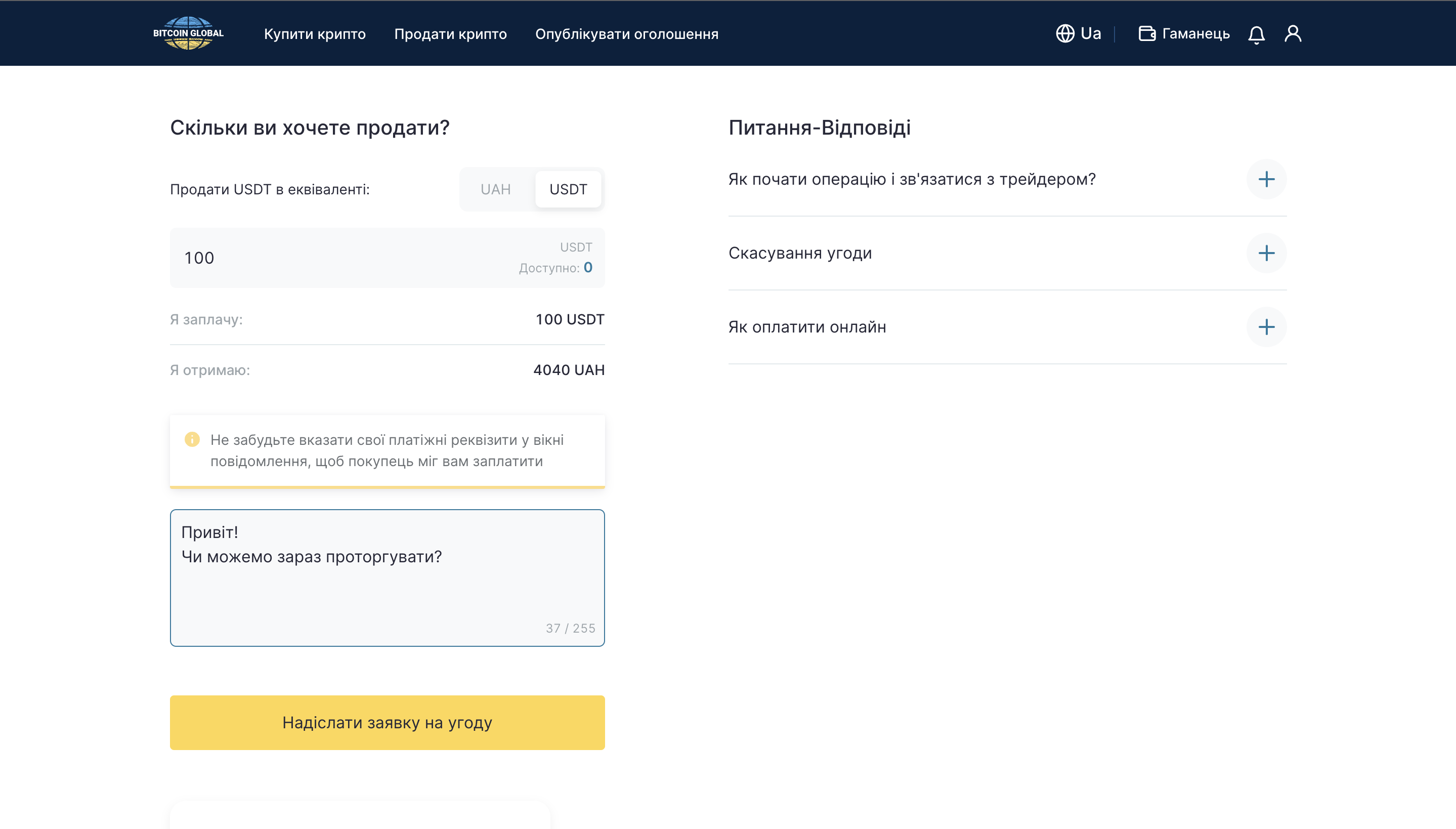
Task: Open Опублікувати оголошення in navigation
Action: coord(626,34)
